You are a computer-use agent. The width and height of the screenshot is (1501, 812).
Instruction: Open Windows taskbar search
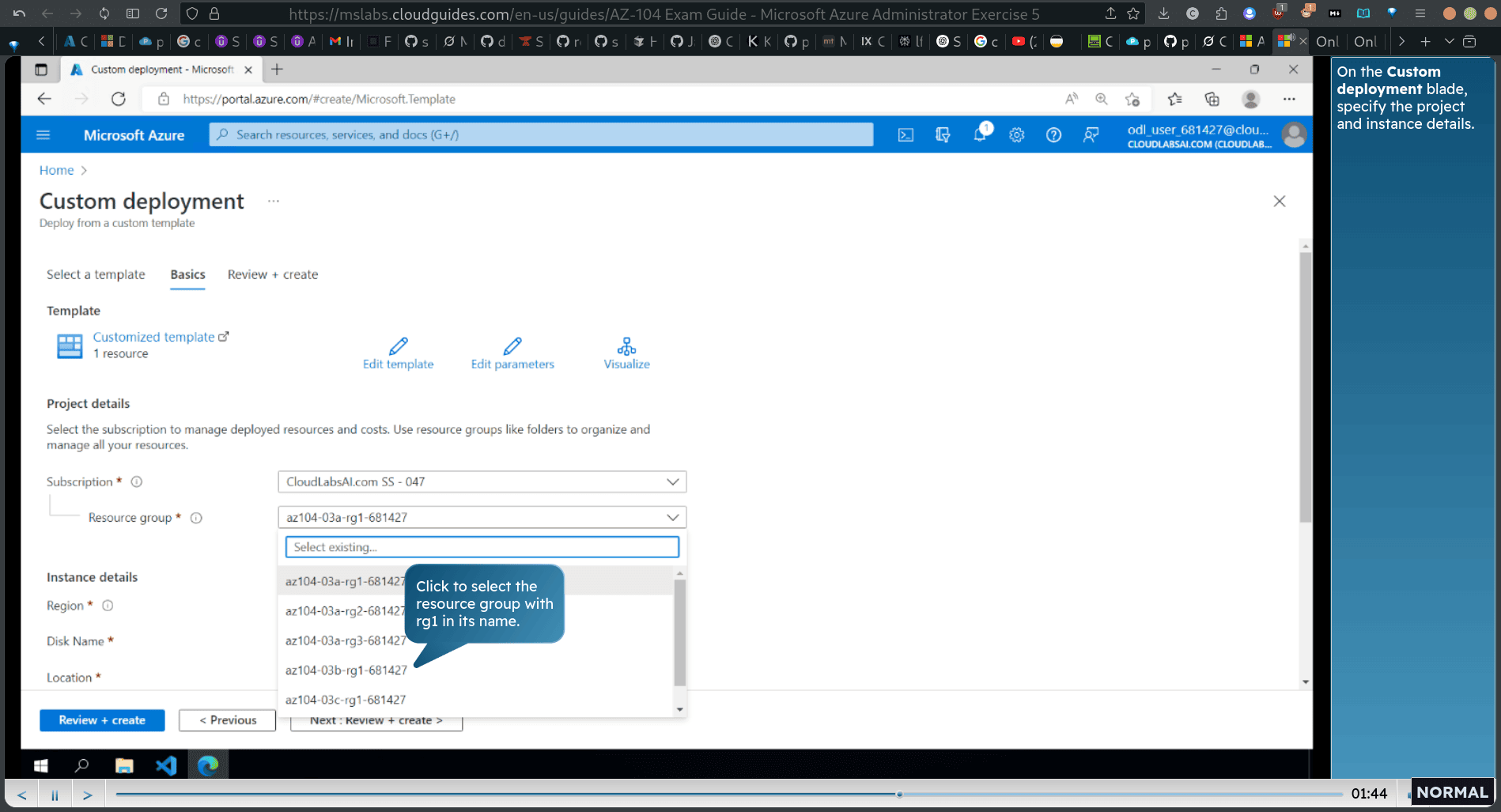pyautogui.click(x=81, y=765)
